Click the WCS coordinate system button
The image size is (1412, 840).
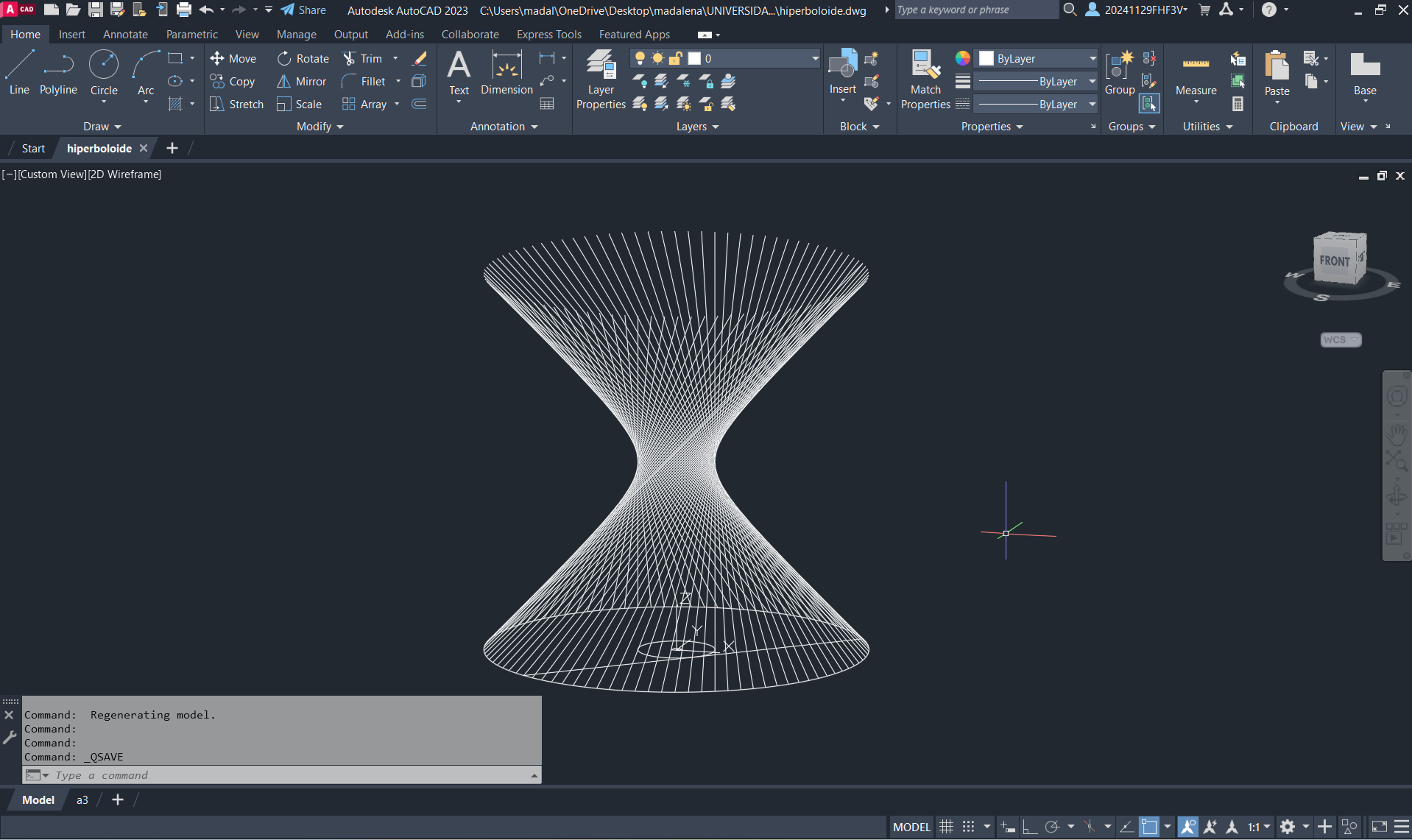coord(1340,339)
